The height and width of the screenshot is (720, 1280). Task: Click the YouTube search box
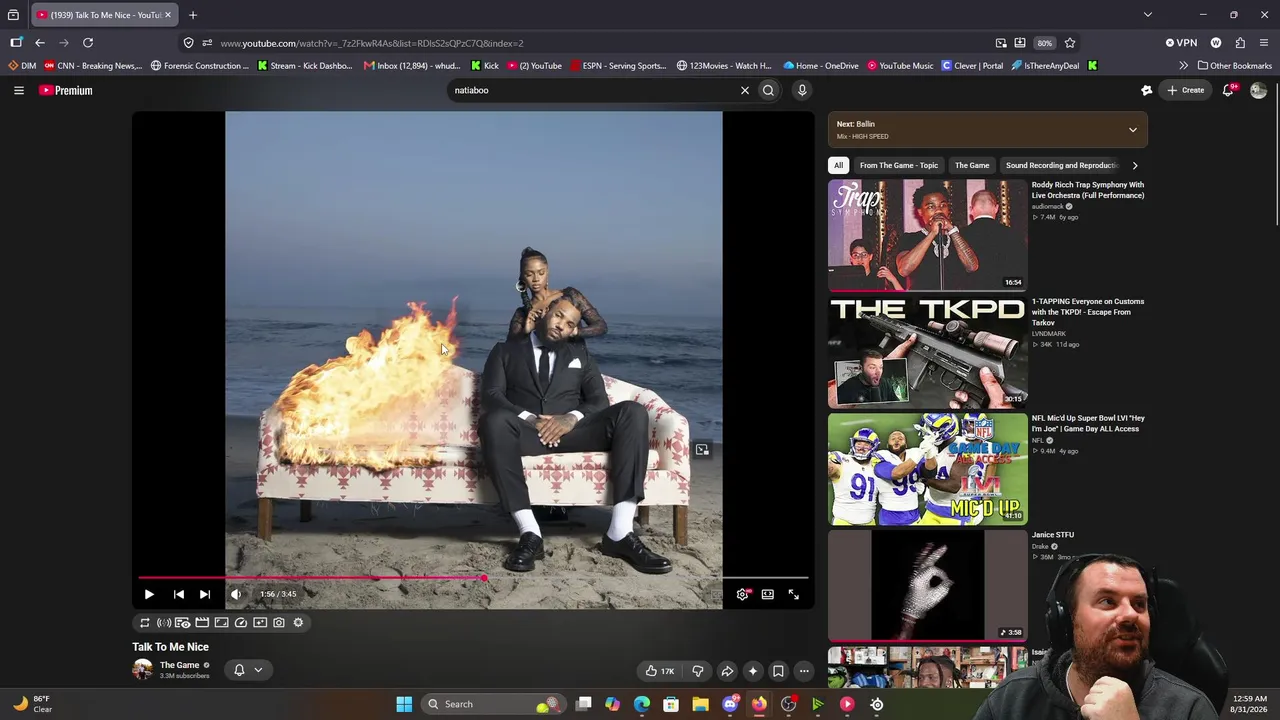coord(595,90)
